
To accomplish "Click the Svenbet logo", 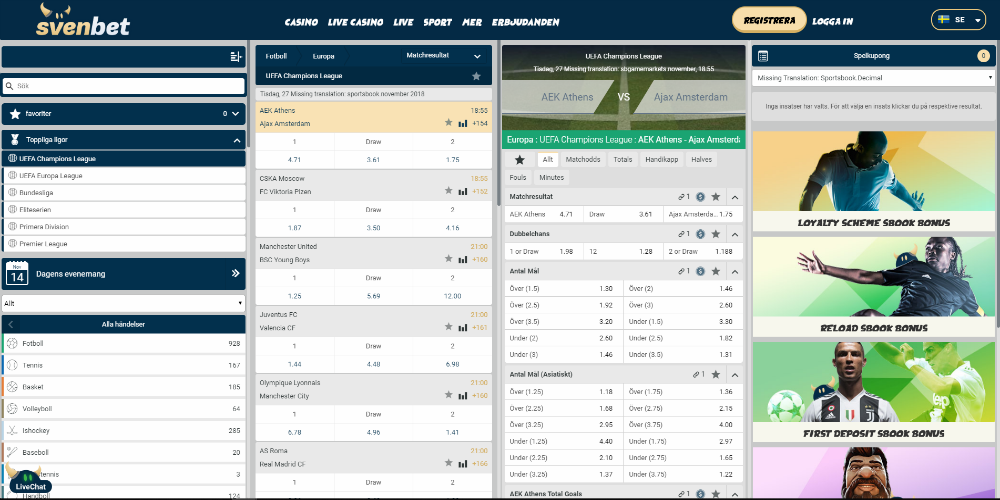I will coord(83,20).
